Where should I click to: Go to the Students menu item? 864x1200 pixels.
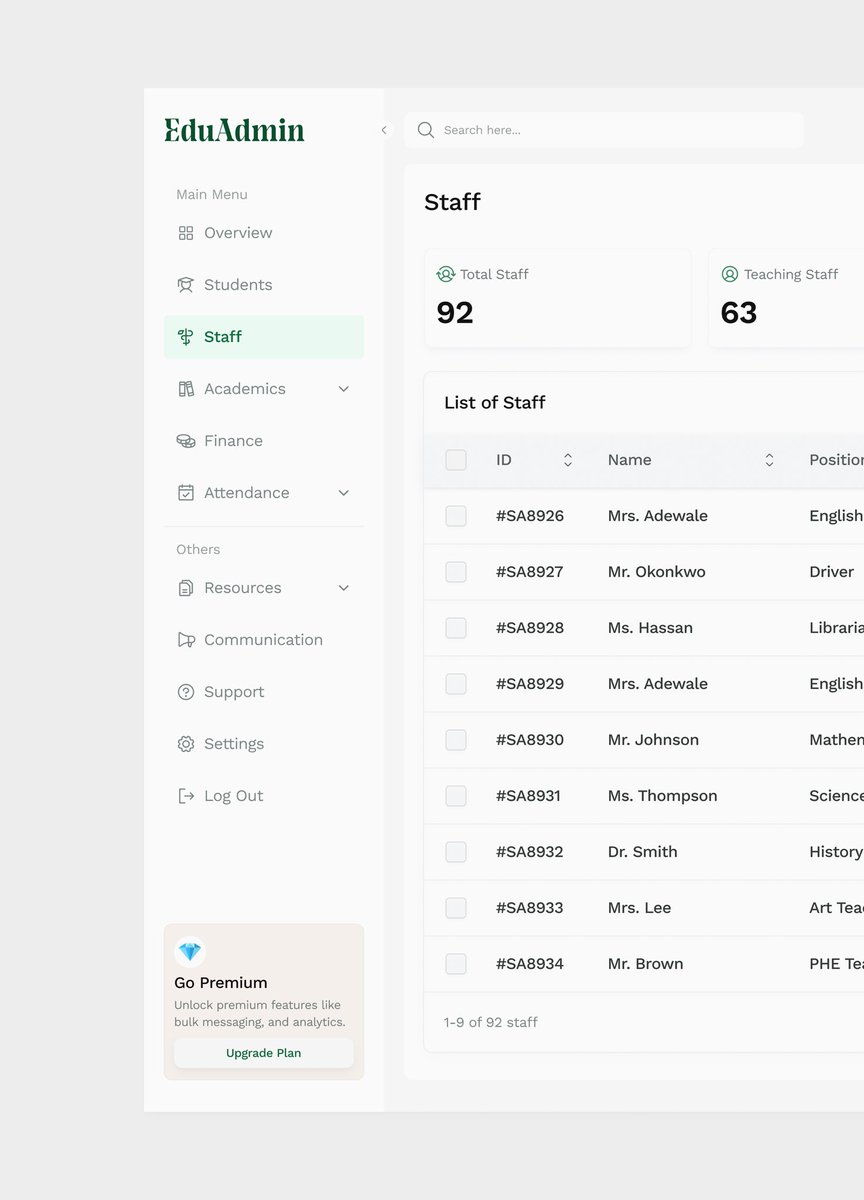(x=264, y=285)
